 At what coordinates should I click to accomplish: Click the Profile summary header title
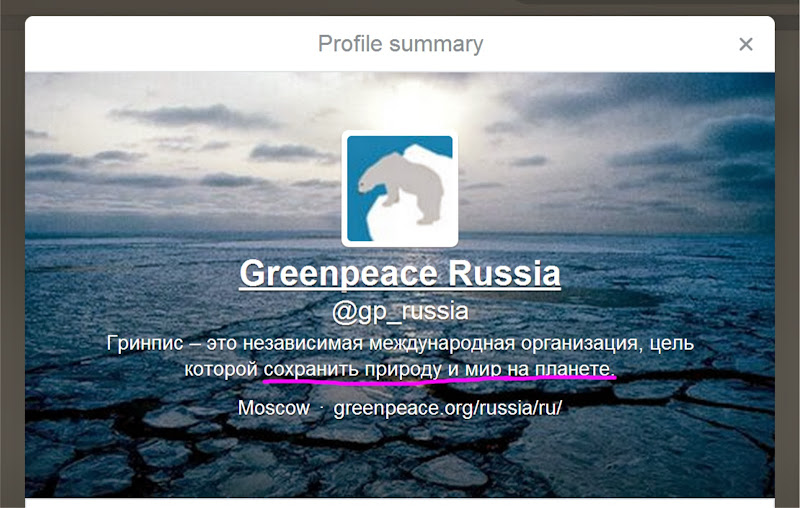coord(401,44)
